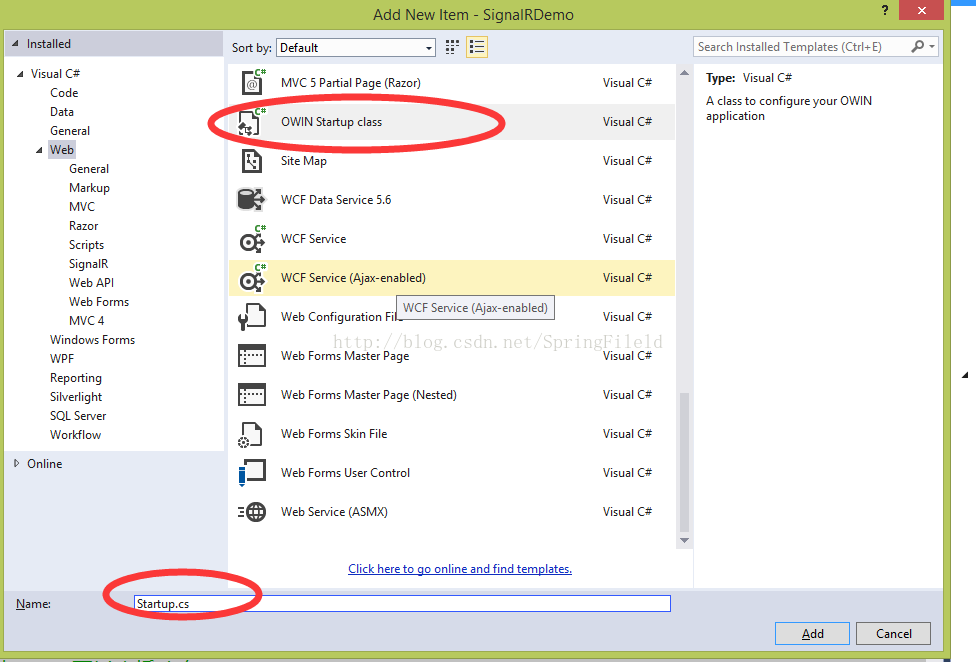The width and height of the screenshot is (976, 662).
Task: Open the search options dropdown arrow
Action: pyautogui.click(x=932, y=47)
